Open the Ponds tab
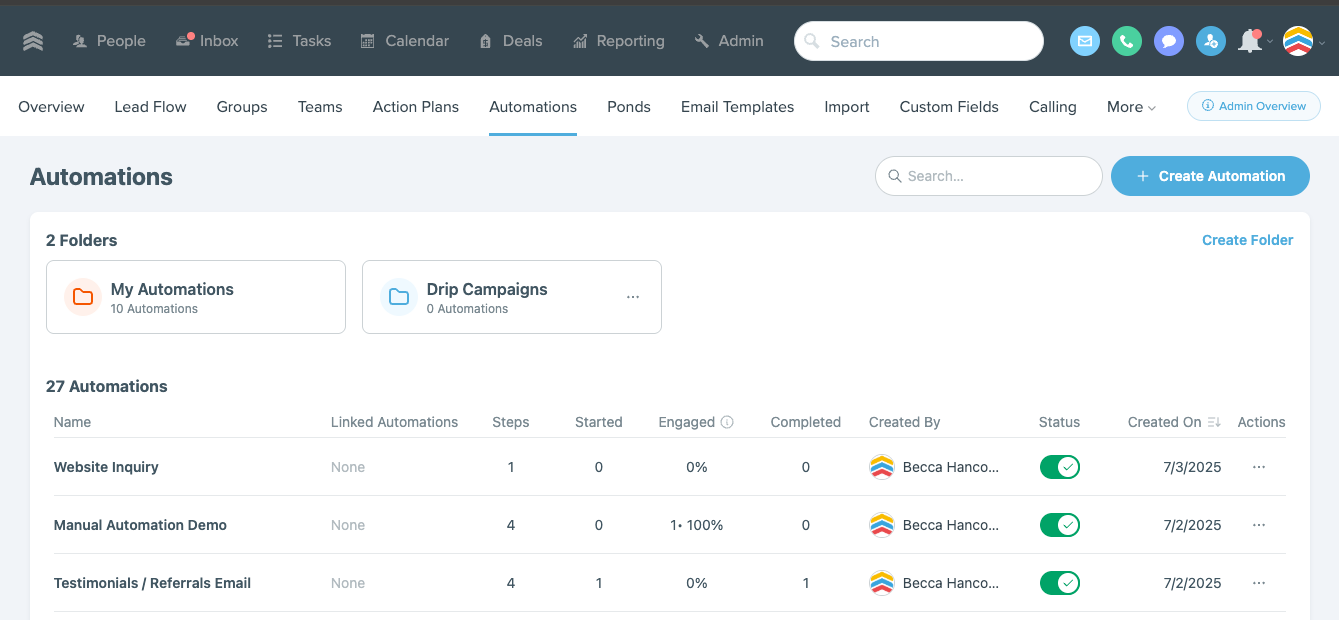 point(629,107)
